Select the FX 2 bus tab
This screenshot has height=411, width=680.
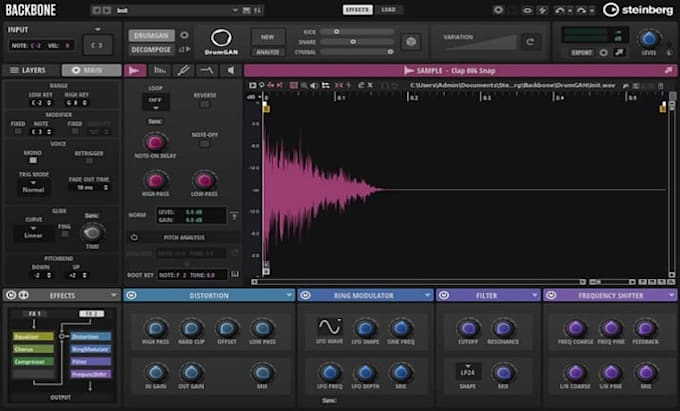pos(91,313)
